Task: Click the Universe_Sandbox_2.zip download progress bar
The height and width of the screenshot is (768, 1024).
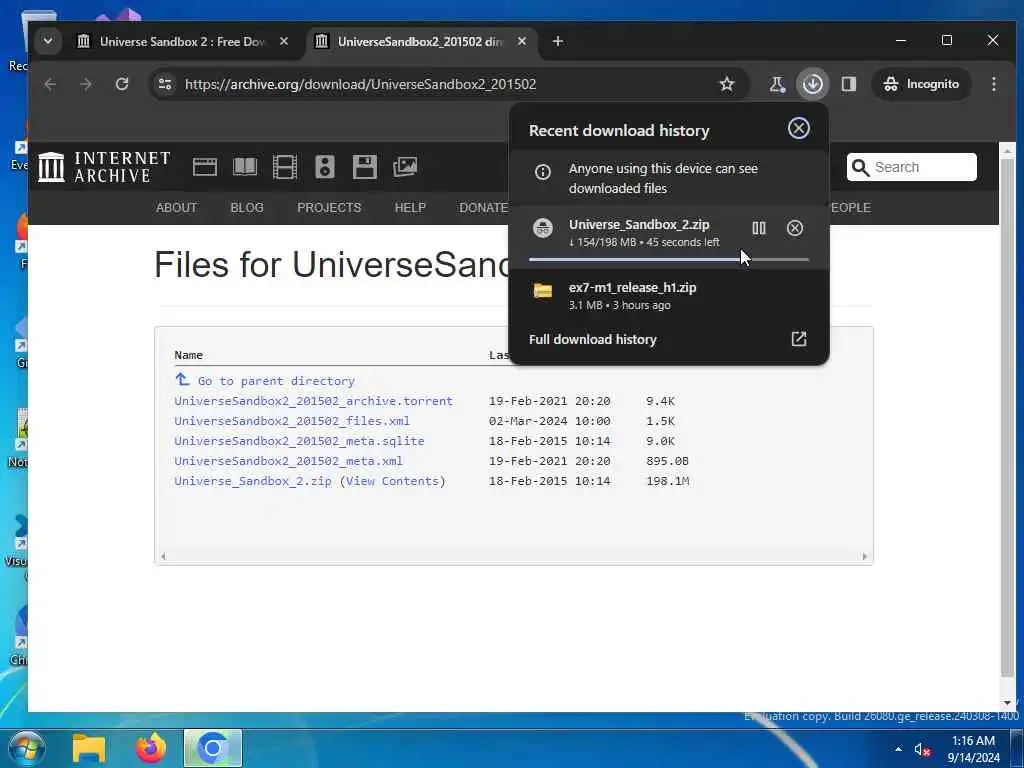Action: [x=669, y=260]
